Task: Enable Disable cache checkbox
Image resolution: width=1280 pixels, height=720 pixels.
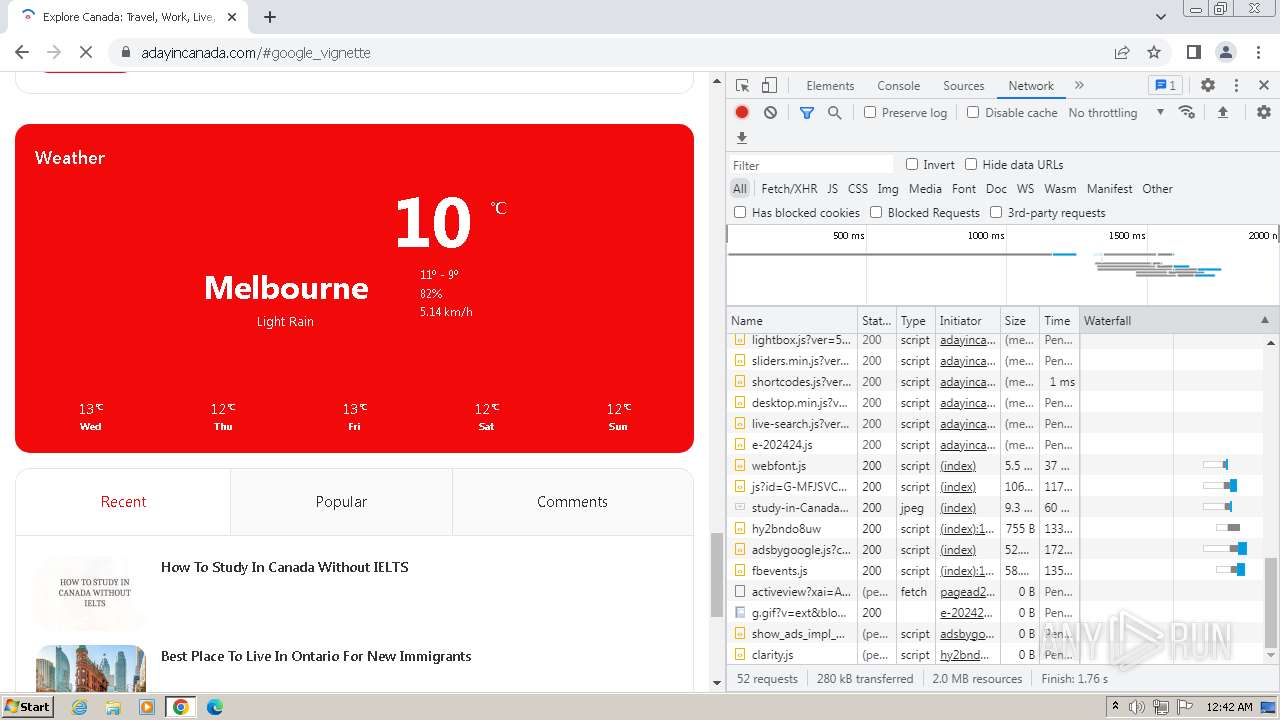Action: [973, 113]
